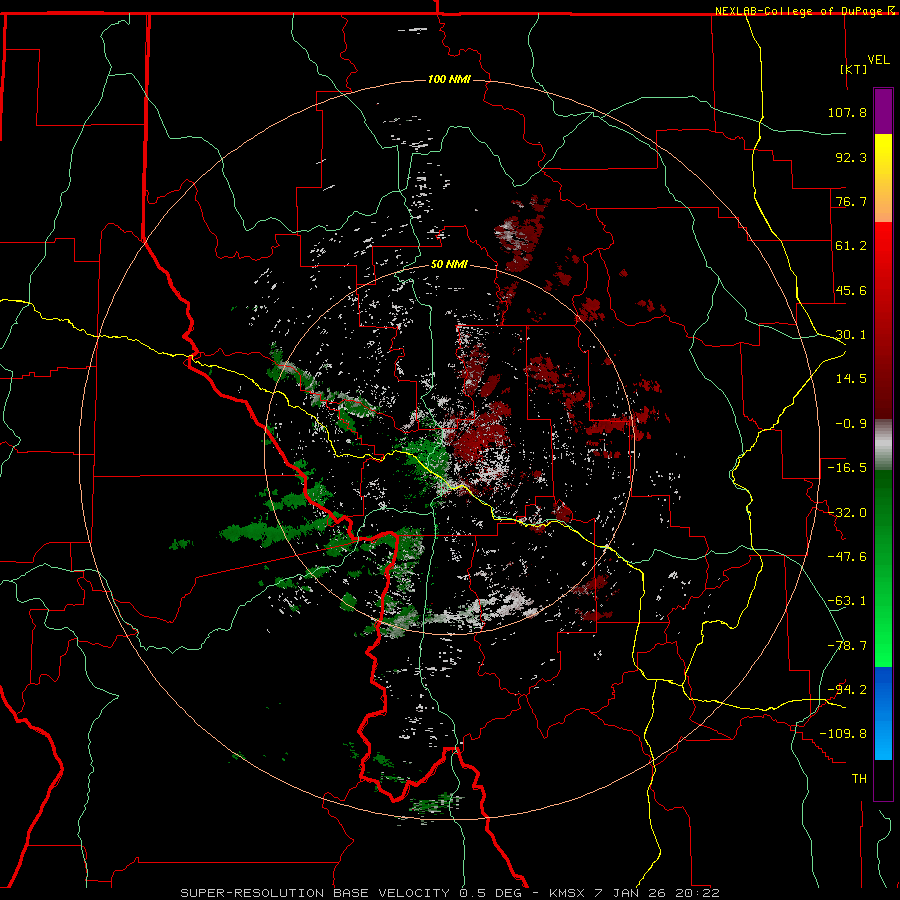Click the -109.8 legend value
Screen dimensions: 900x900
point(843,734)
